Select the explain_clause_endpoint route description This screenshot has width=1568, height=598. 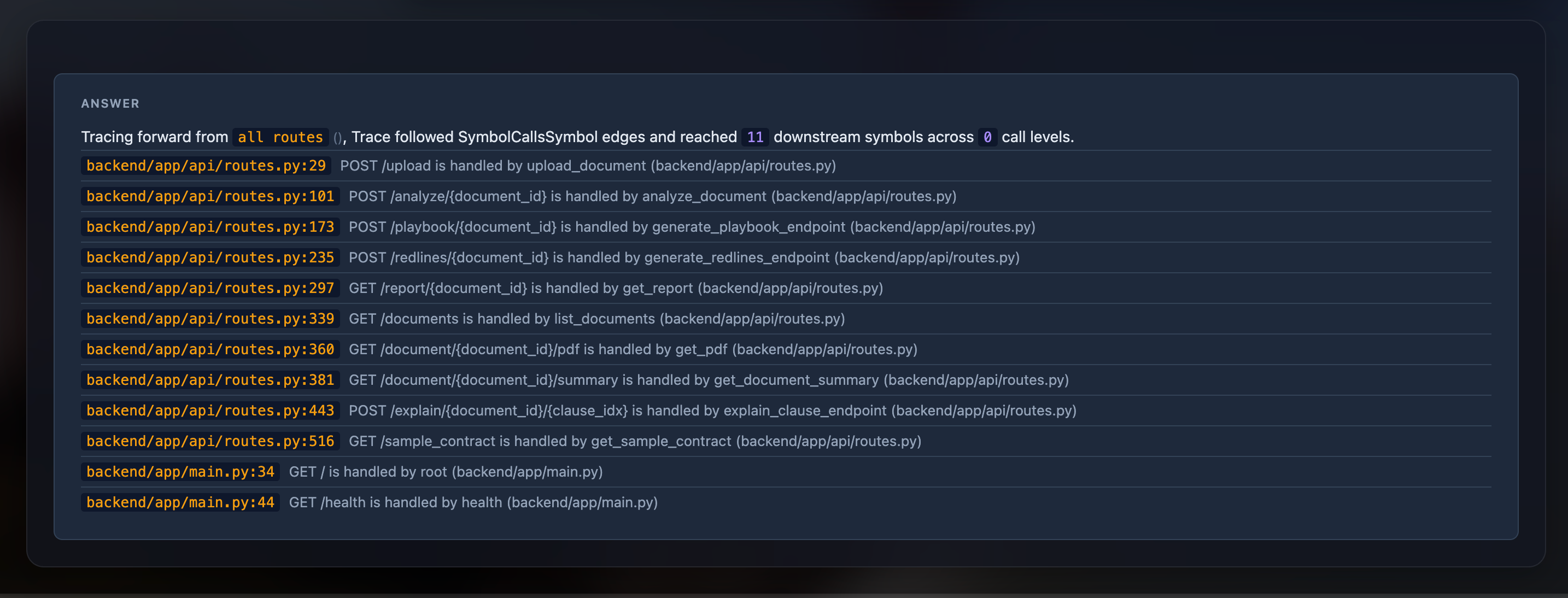point(712,410)
